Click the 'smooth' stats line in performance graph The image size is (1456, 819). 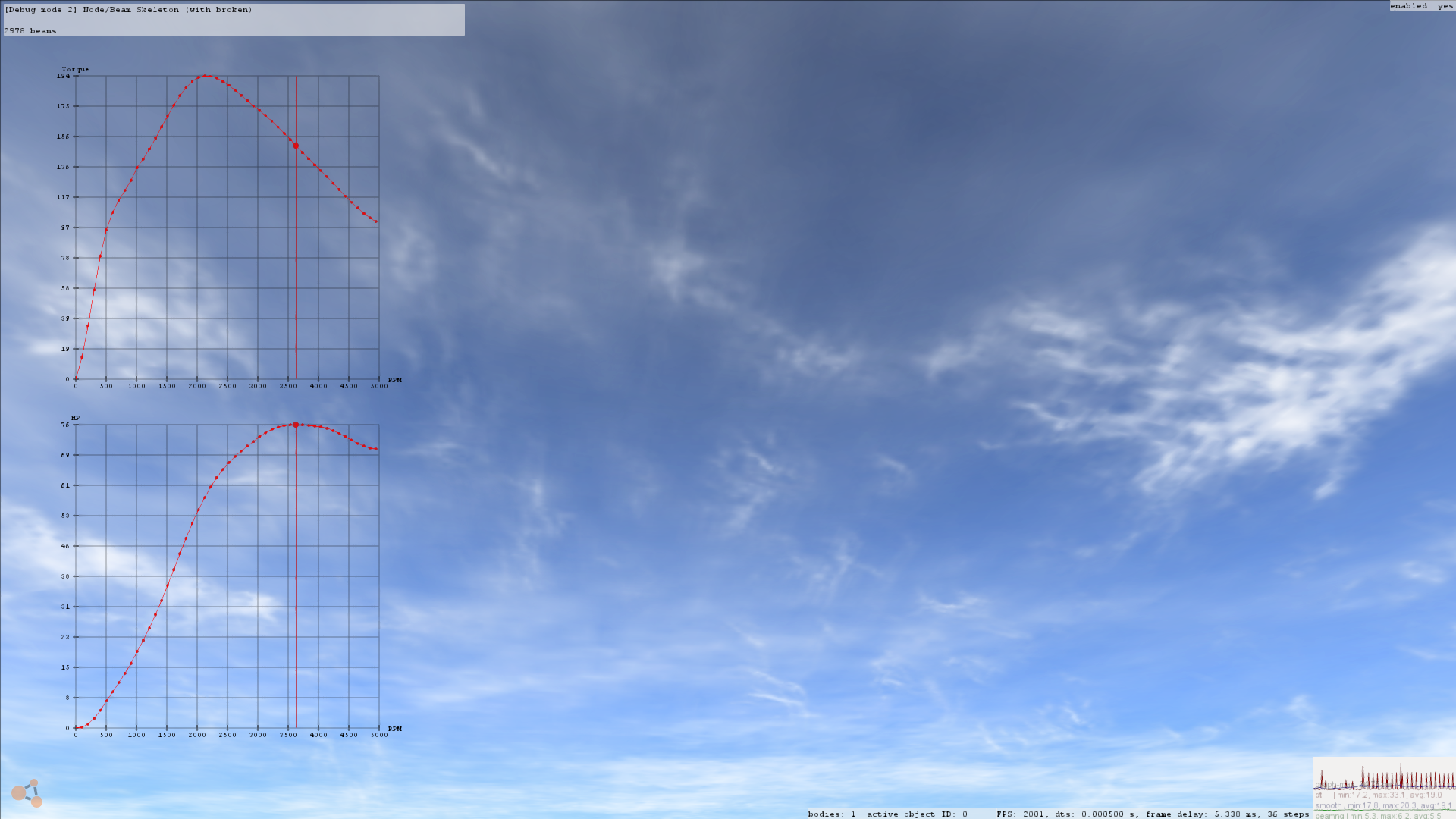point(1383,806)
